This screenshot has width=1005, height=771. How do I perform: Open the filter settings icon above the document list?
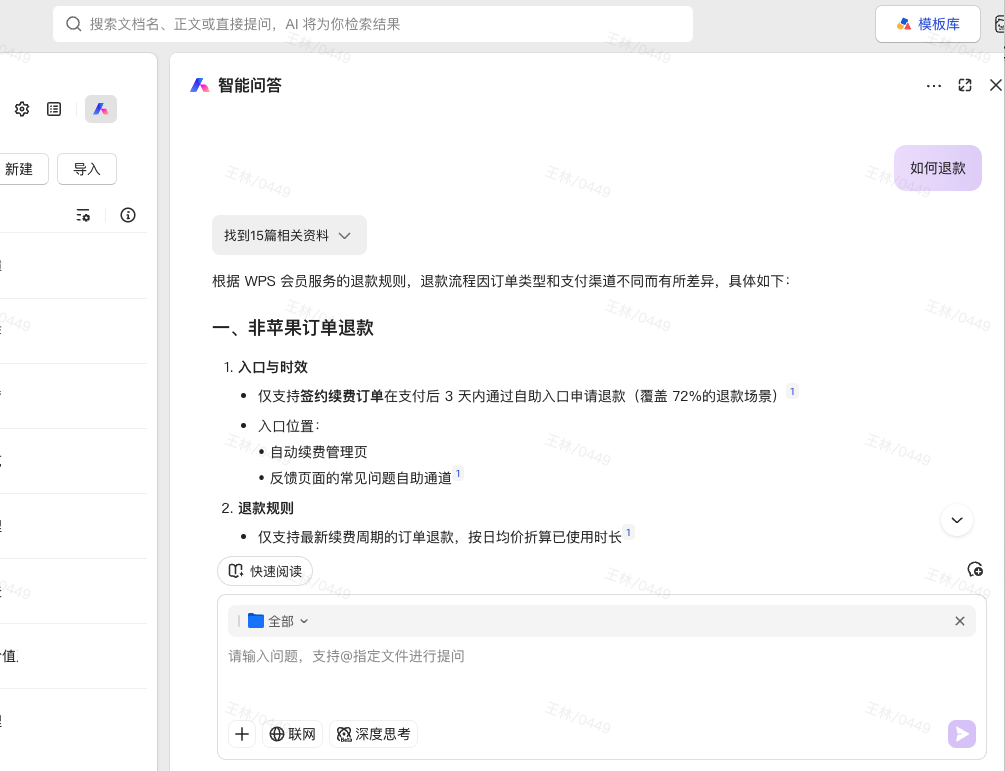pyautogui.click(x=83, y=215)
